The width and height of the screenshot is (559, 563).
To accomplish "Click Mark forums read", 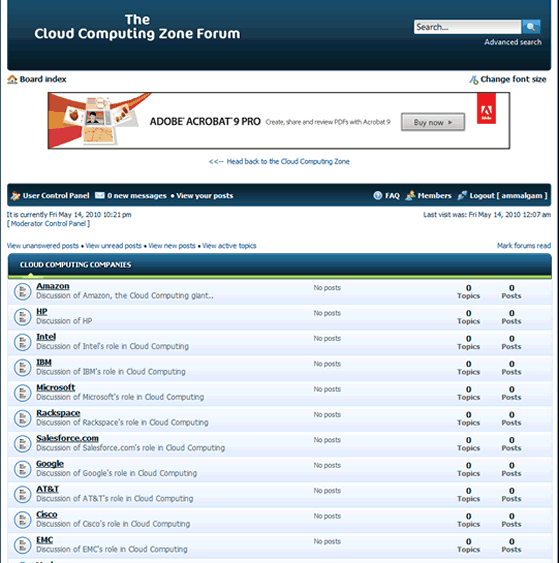I will click(524, 246).
